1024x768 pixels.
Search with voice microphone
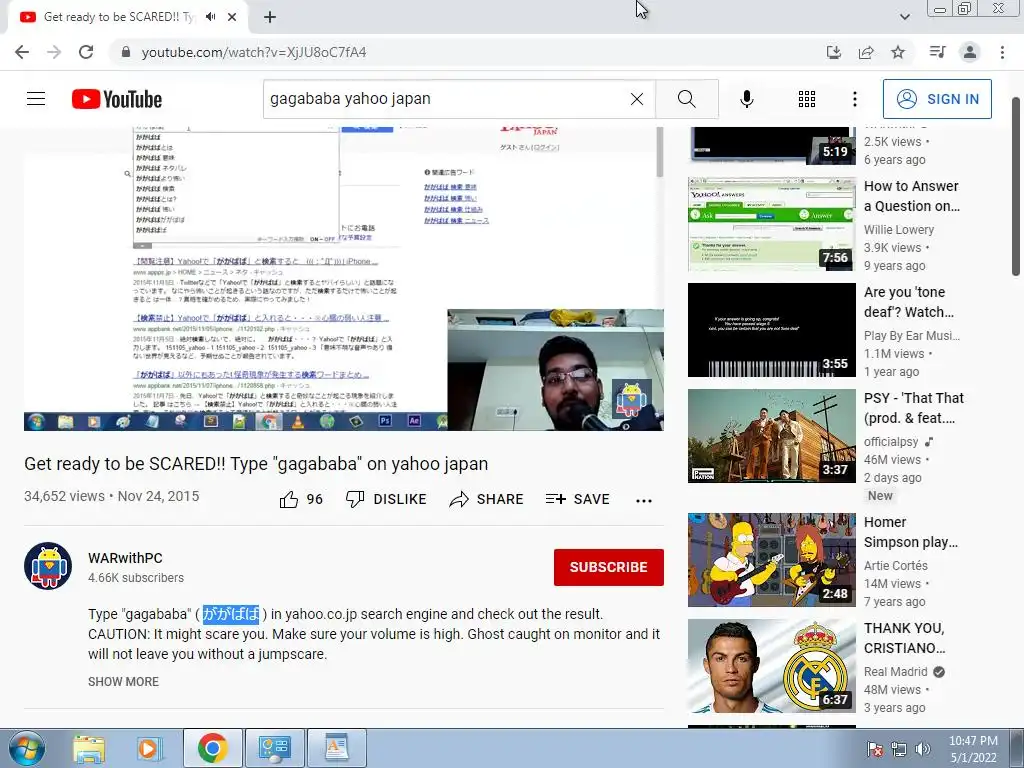[747, 99]
